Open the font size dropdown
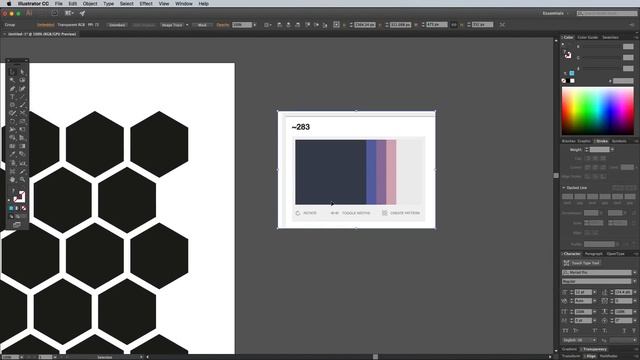640x360 pixels. pos(594,292)
